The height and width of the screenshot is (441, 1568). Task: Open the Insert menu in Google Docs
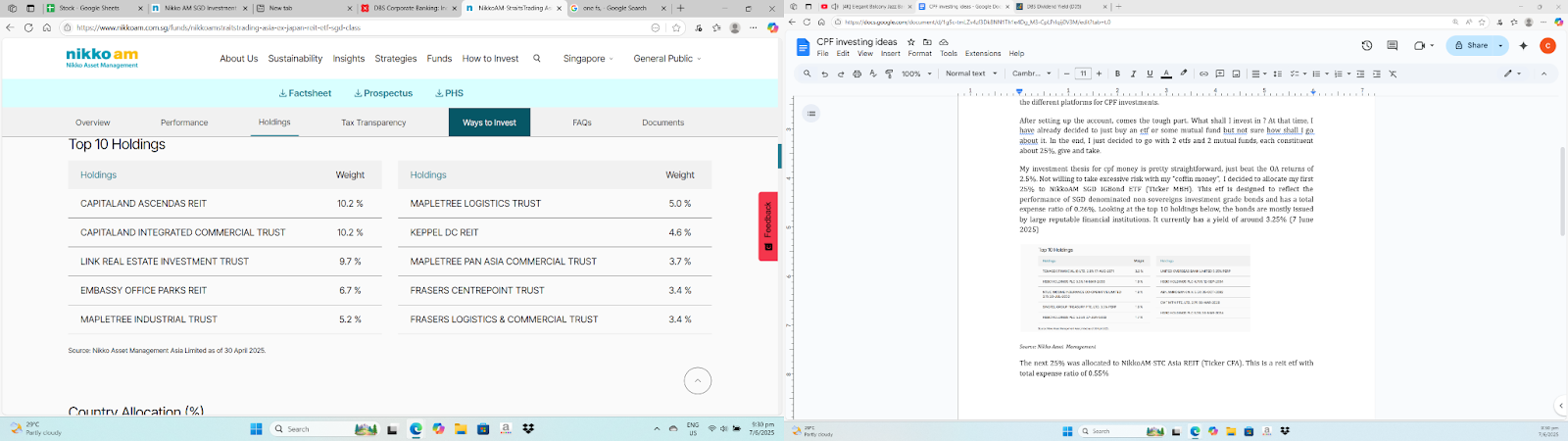pyautogui.click(x=890, y=54)
